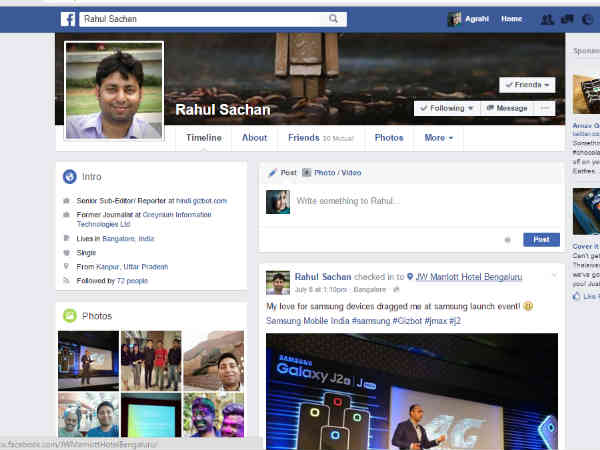Open the notifications globe icon

(x=588, y=19)
